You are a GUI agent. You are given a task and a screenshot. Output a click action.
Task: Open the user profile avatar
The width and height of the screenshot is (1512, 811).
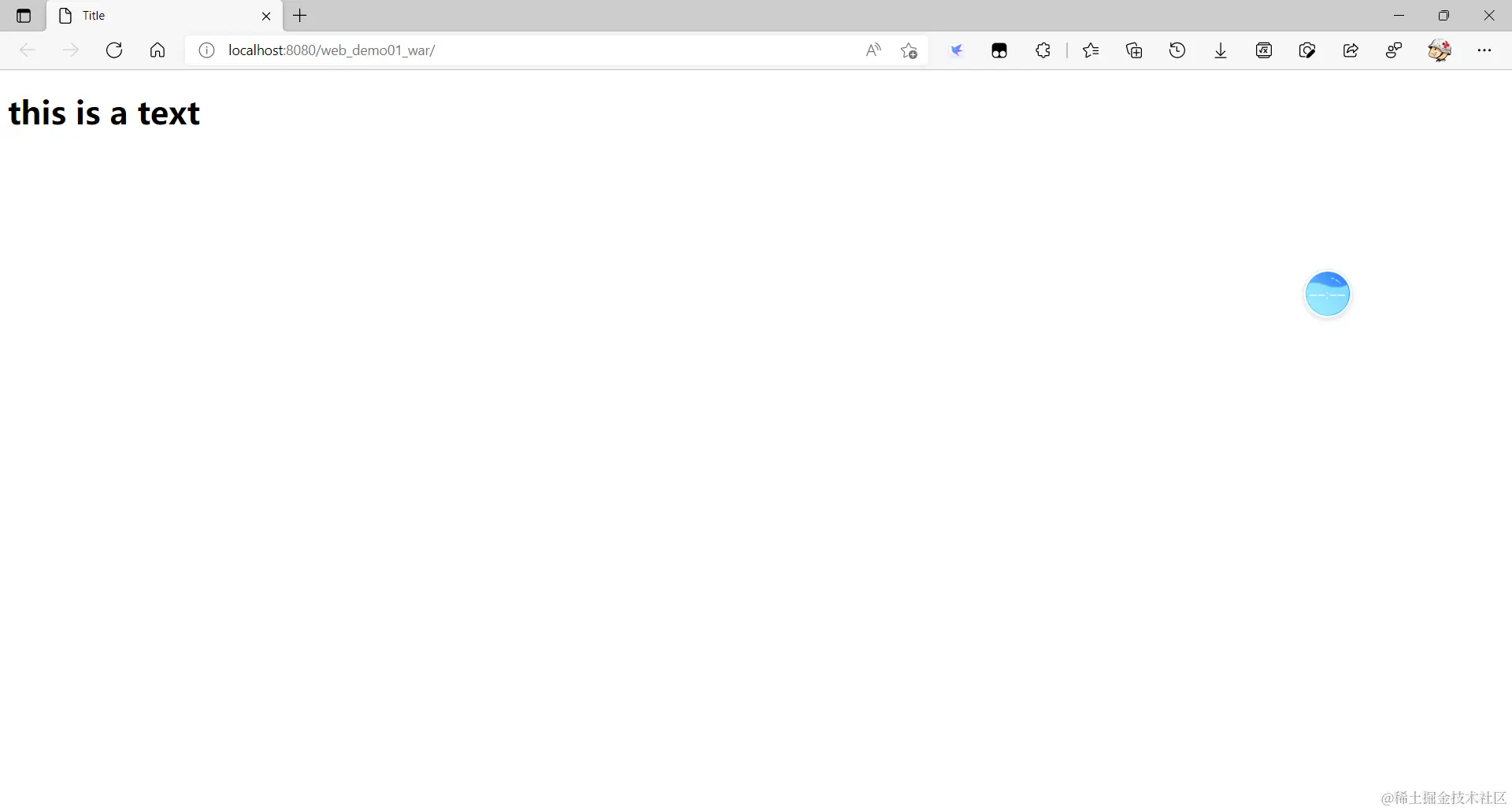pyautogui.click(x=1440, y=50)
